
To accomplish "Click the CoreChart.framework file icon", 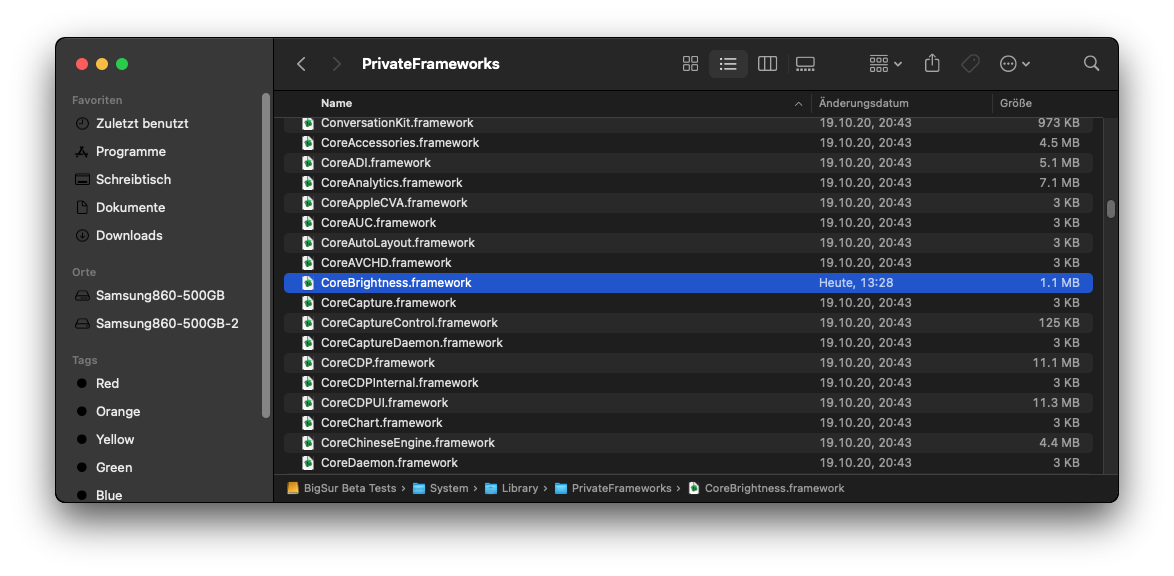I will [307, 422].
